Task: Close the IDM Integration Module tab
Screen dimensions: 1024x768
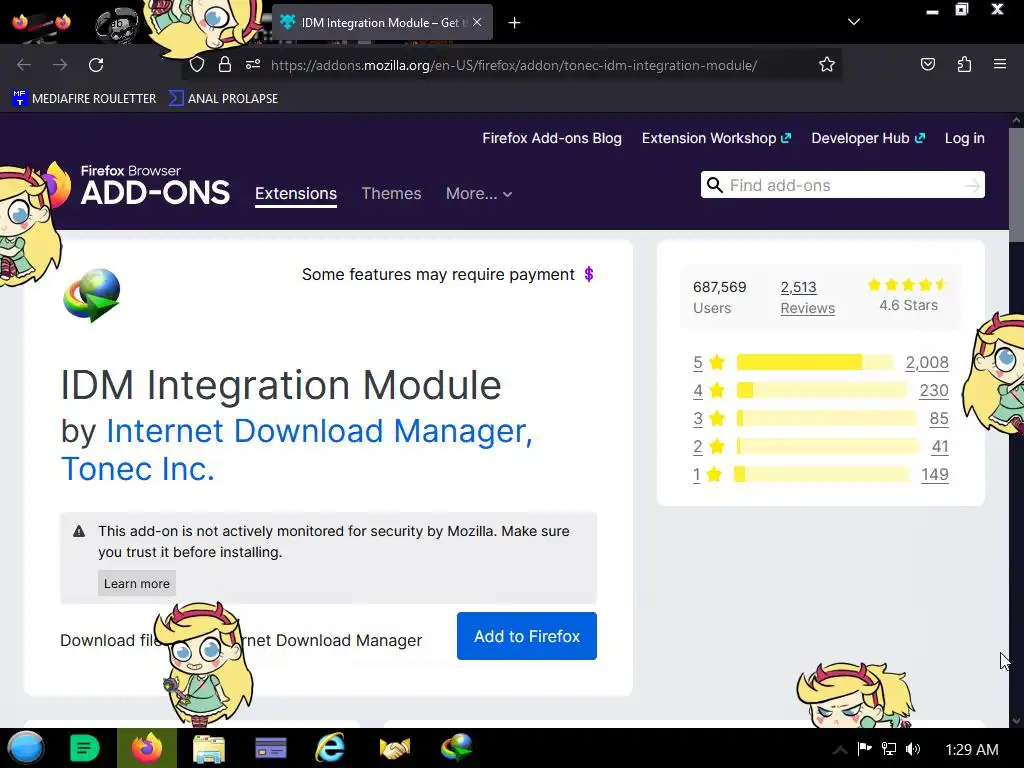Action: point(477,22)
